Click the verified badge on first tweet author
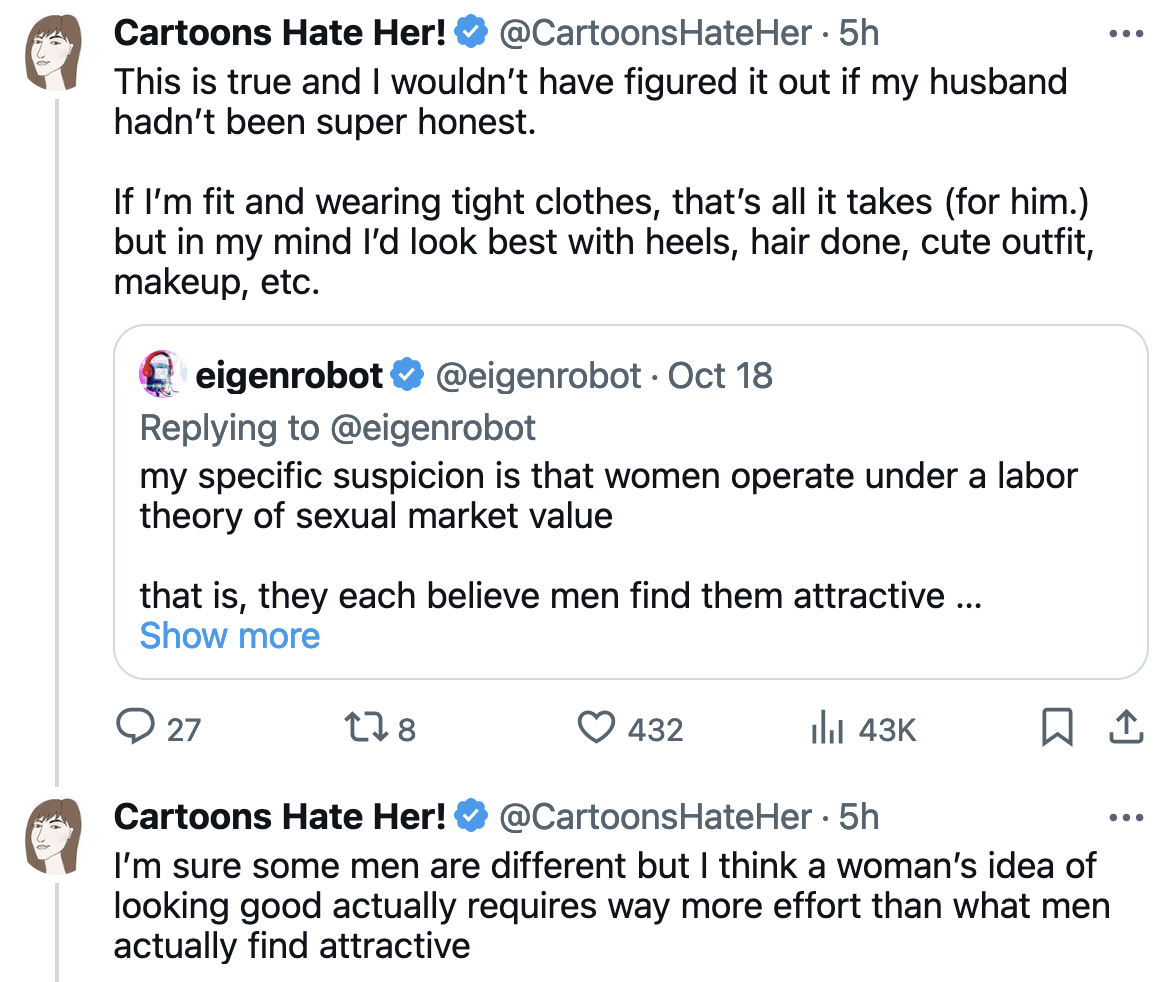Screen dimensions: 1172x982 tap(471, 34)
